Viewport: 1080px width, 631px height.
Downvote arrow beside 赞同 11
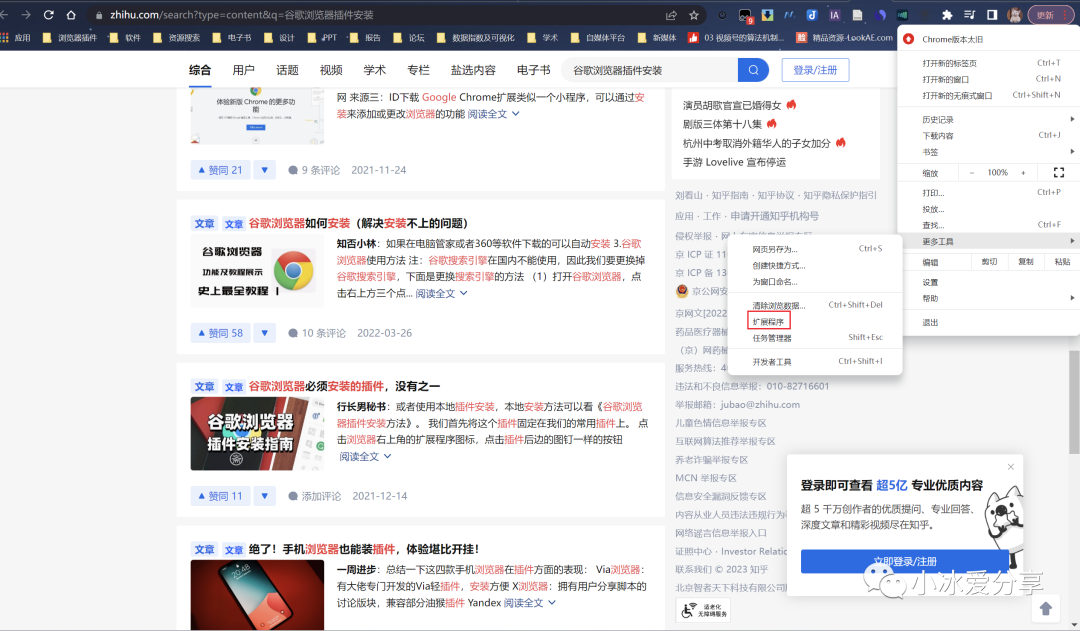[x=264, y=495]
